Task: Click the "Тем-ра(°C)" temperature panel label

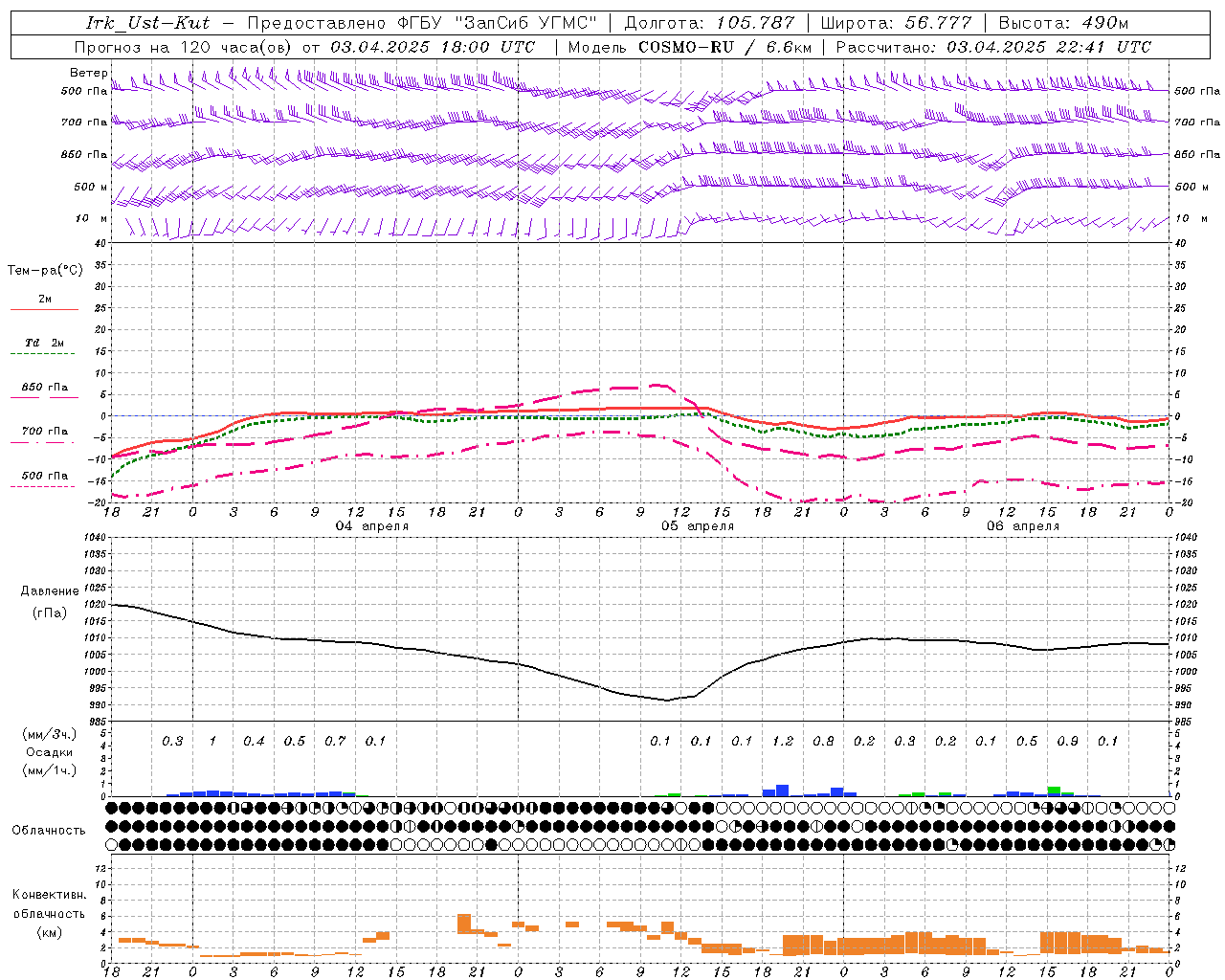Action: coord(45,271)
